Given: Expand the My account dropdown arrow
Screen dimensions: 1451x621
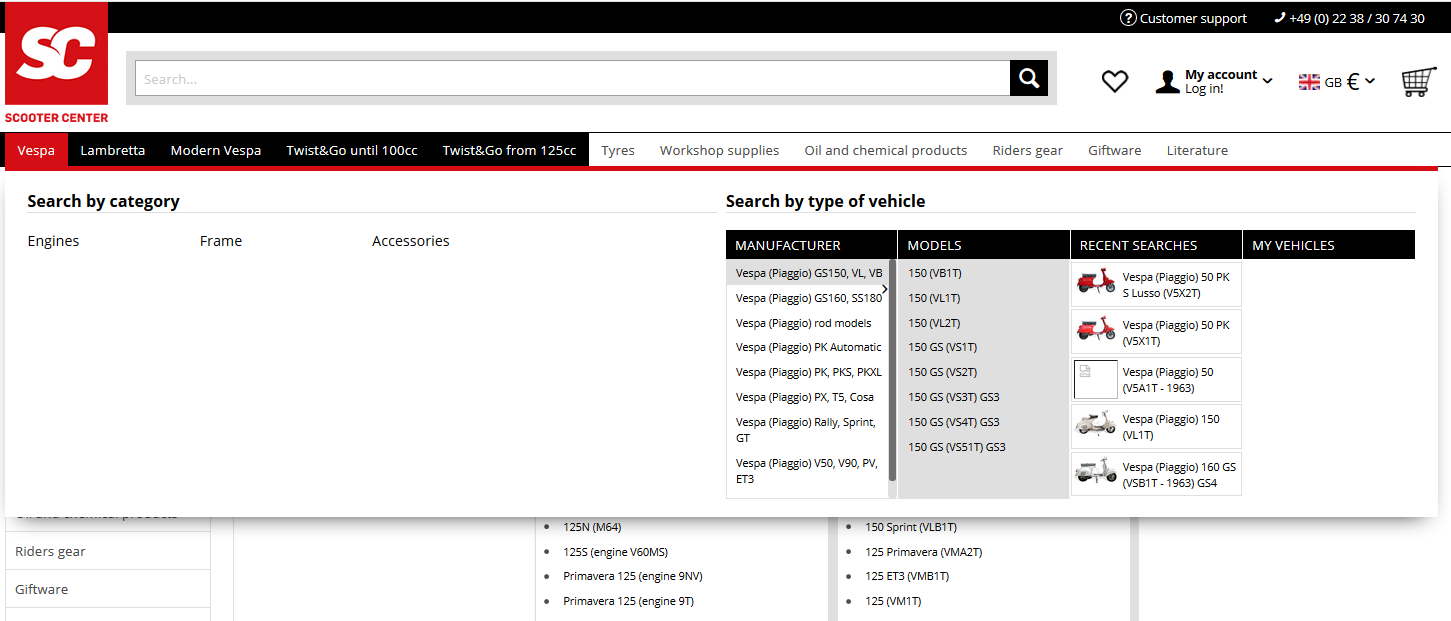Looking at the screenshot, I should pyautogui.click(x=1267, y=81).
